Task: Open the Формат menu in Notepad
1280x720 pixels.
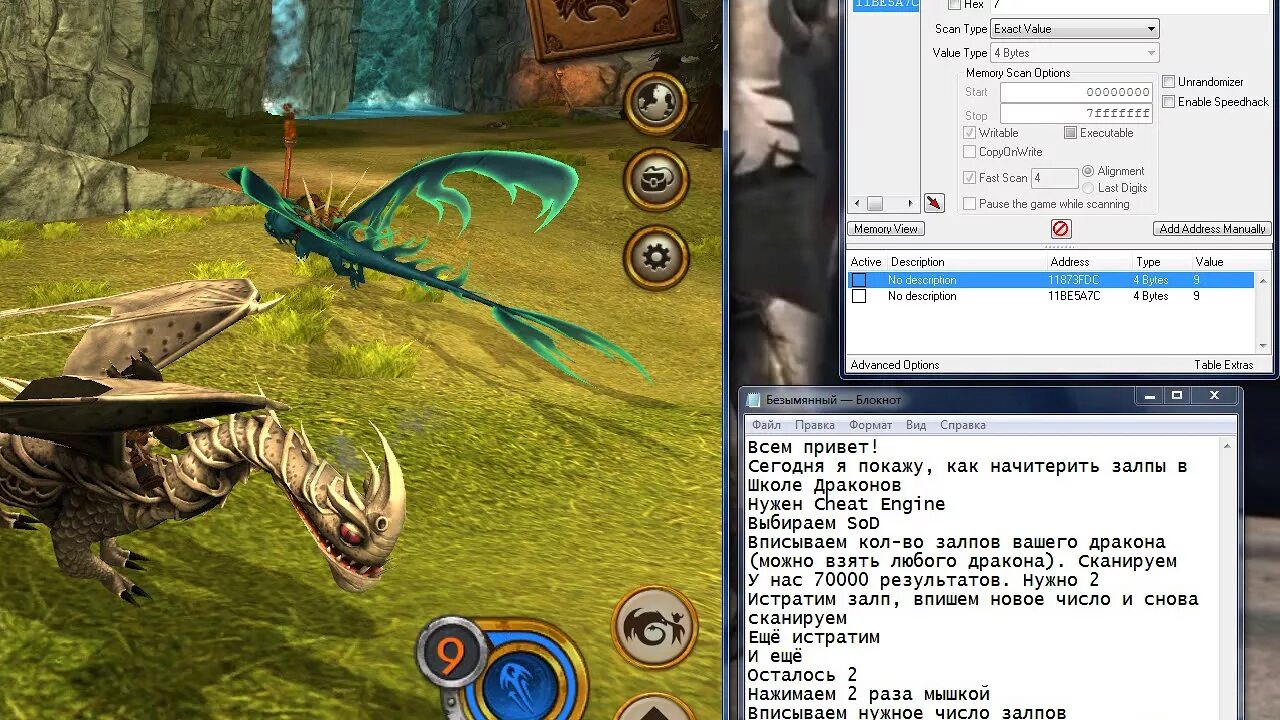Action: [x=870, y=425]
